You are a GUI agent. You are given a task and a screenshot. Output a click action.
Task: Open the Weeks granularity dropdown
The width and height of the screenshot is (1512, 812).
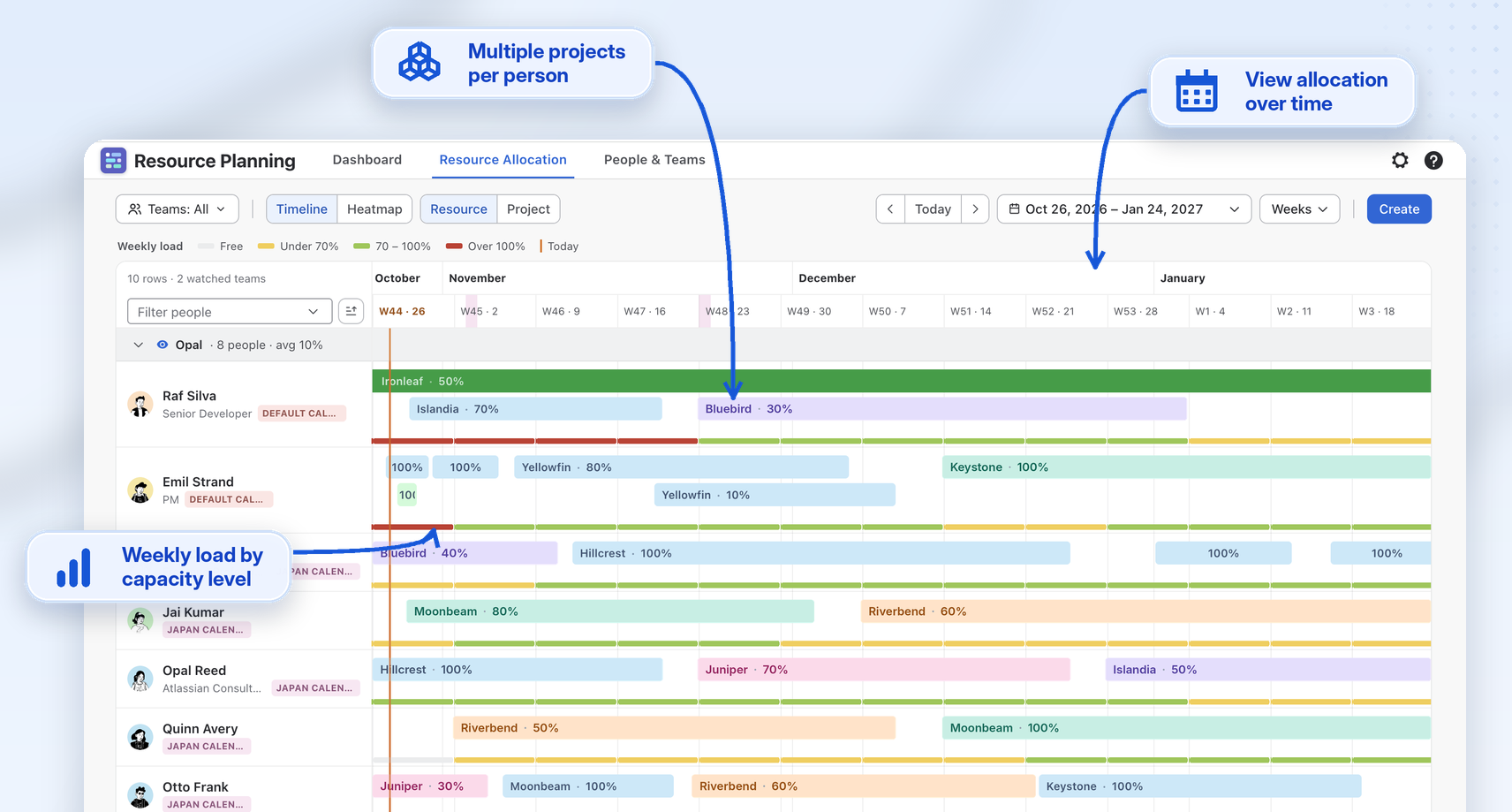pyautogui.click(x=1299, y=209)
